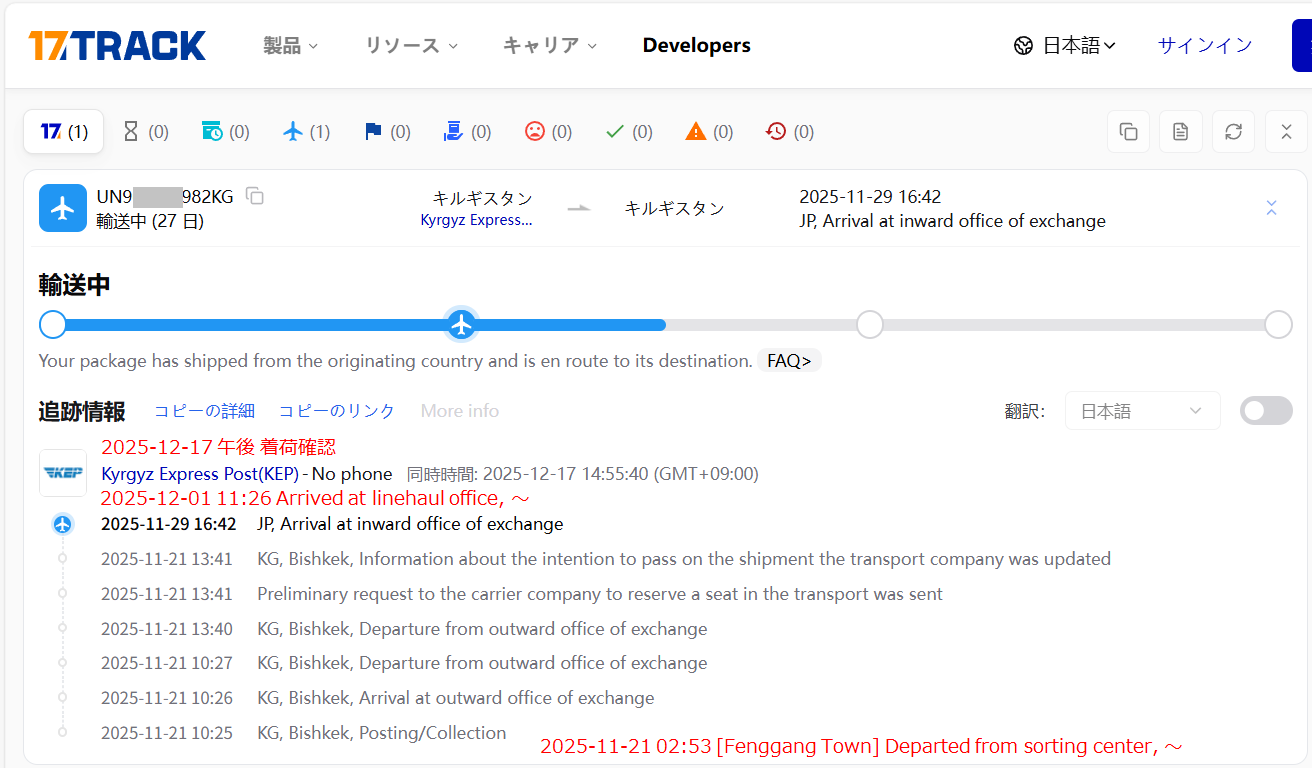Click コピーの詳細 link
The height and width of the screenshot is (768, 1312).
(x=204, y=411)
